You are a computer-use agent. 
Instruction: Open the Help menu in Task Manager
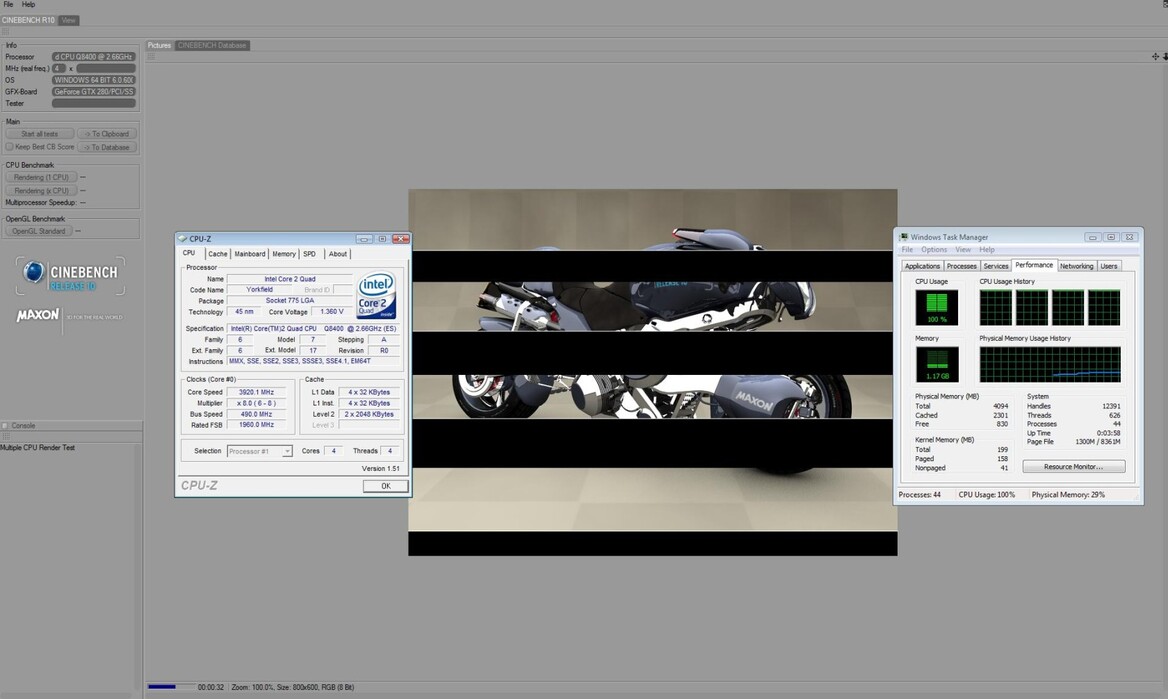(987, 250)
